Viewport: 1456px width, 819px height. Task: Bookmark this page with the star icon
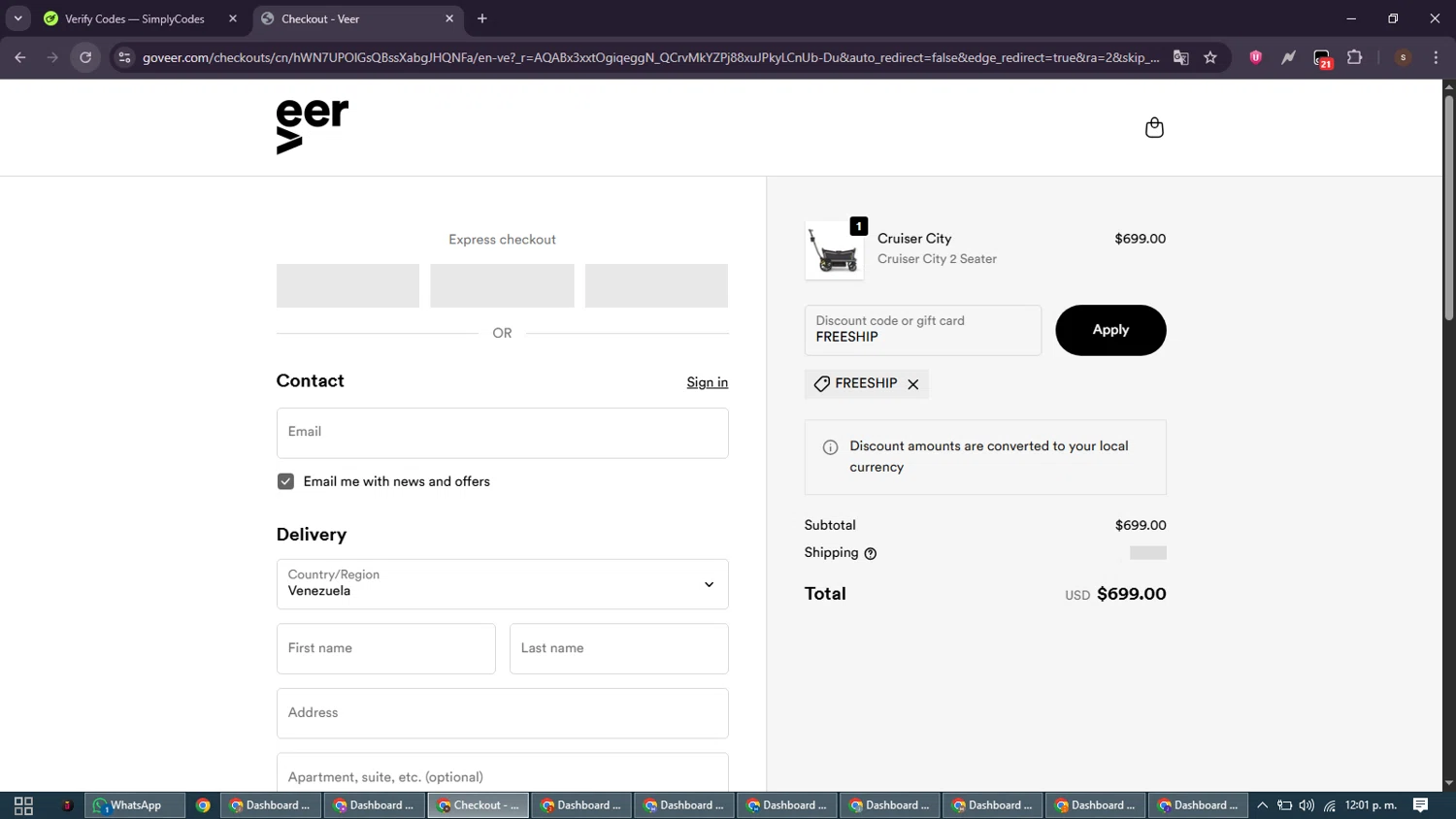pyautogui.click(x=1210, y=57)
